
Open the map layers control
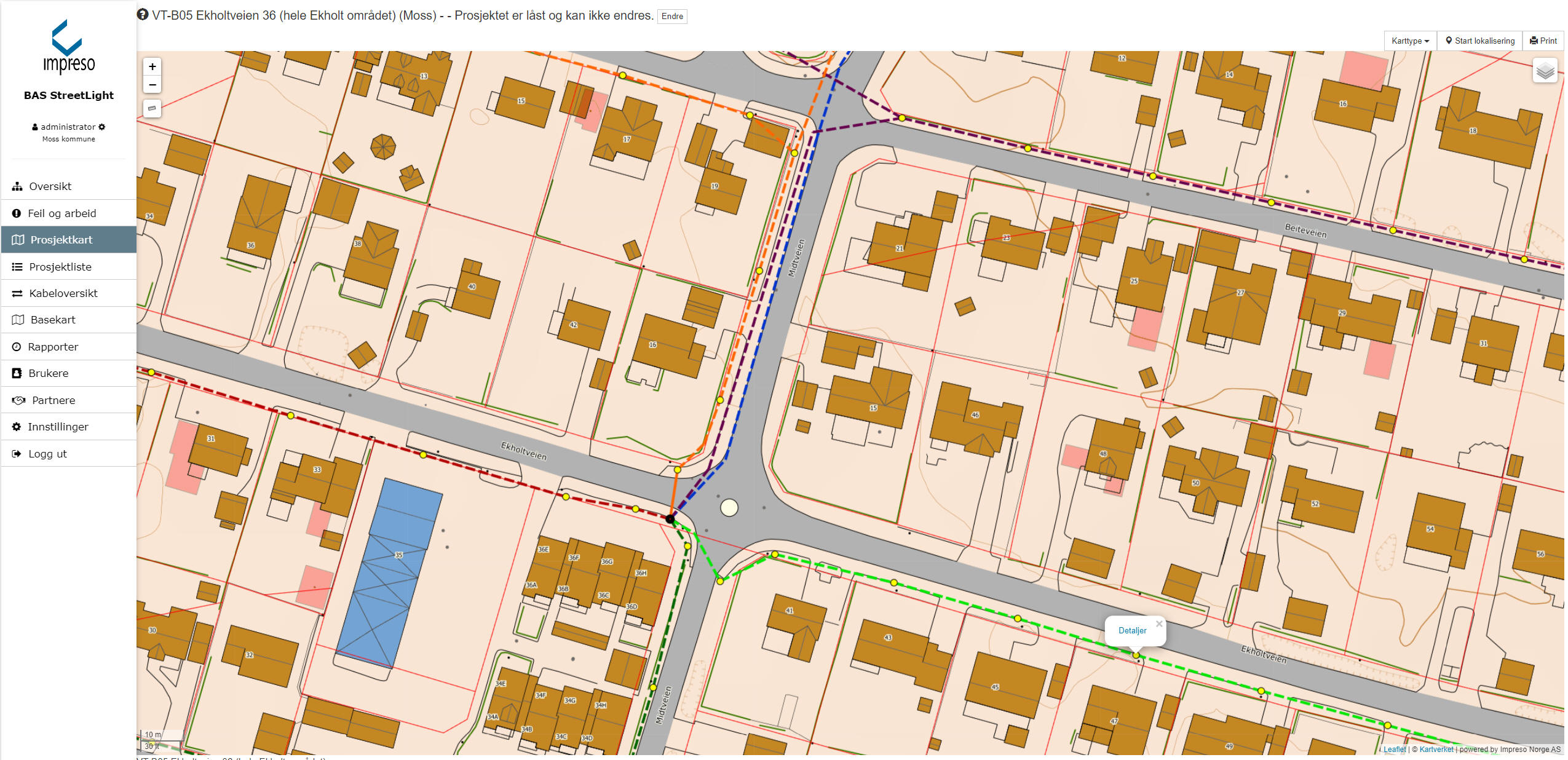[x=1545, y=71]
